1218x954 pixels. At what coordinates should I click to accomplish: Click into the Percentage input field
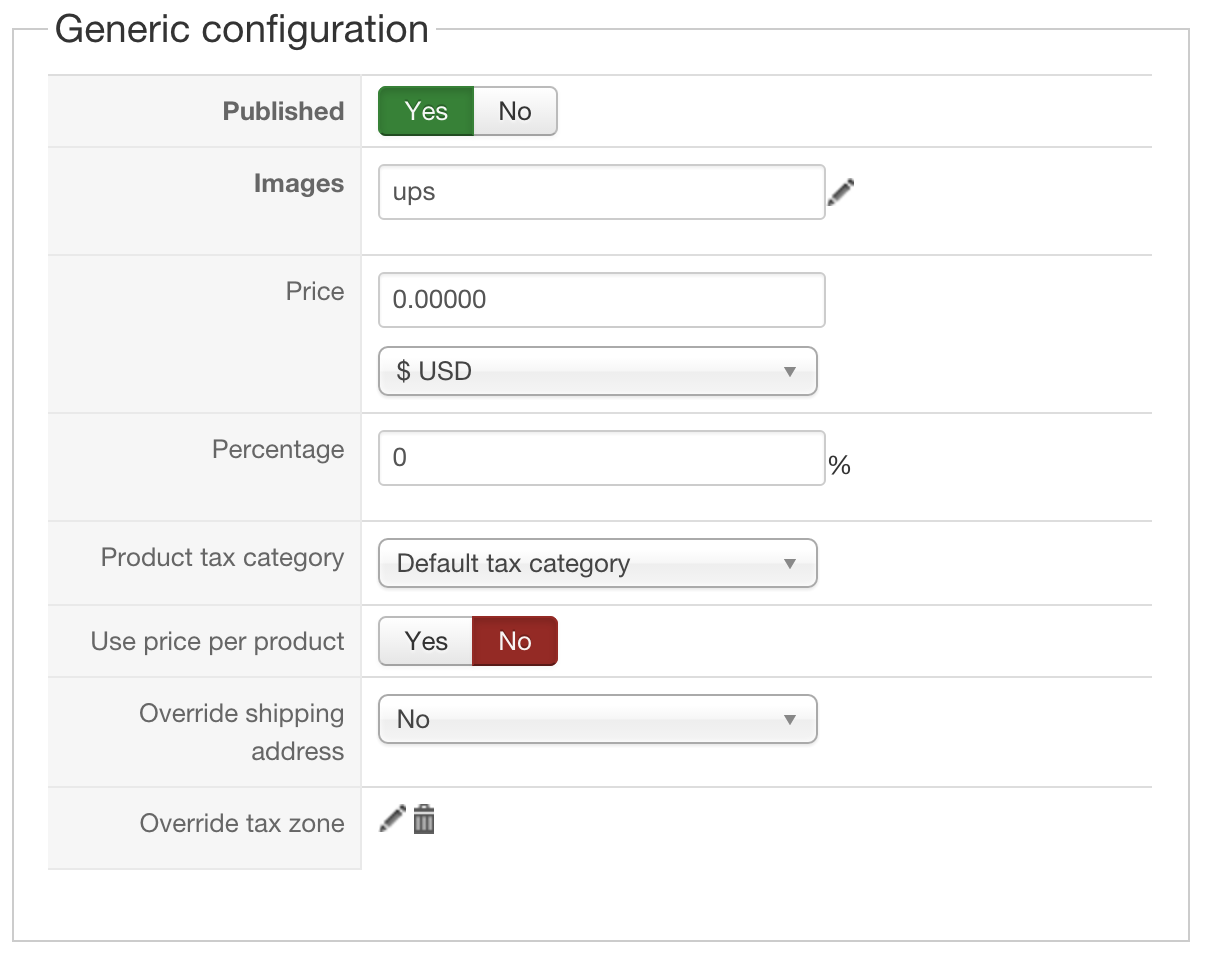[x=601, y=458]
